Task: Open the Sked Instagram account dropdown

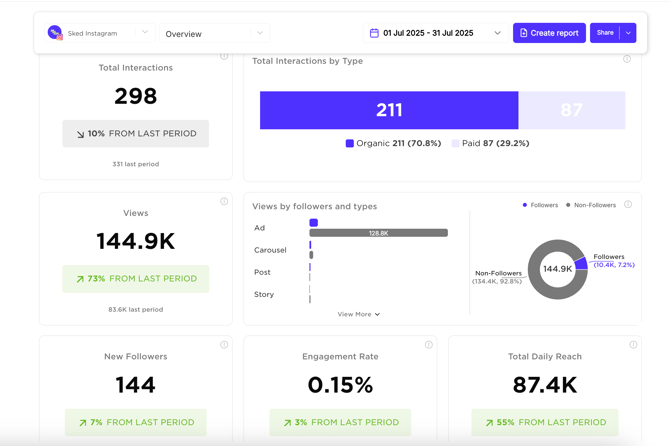Action: [x=145, y=33]
